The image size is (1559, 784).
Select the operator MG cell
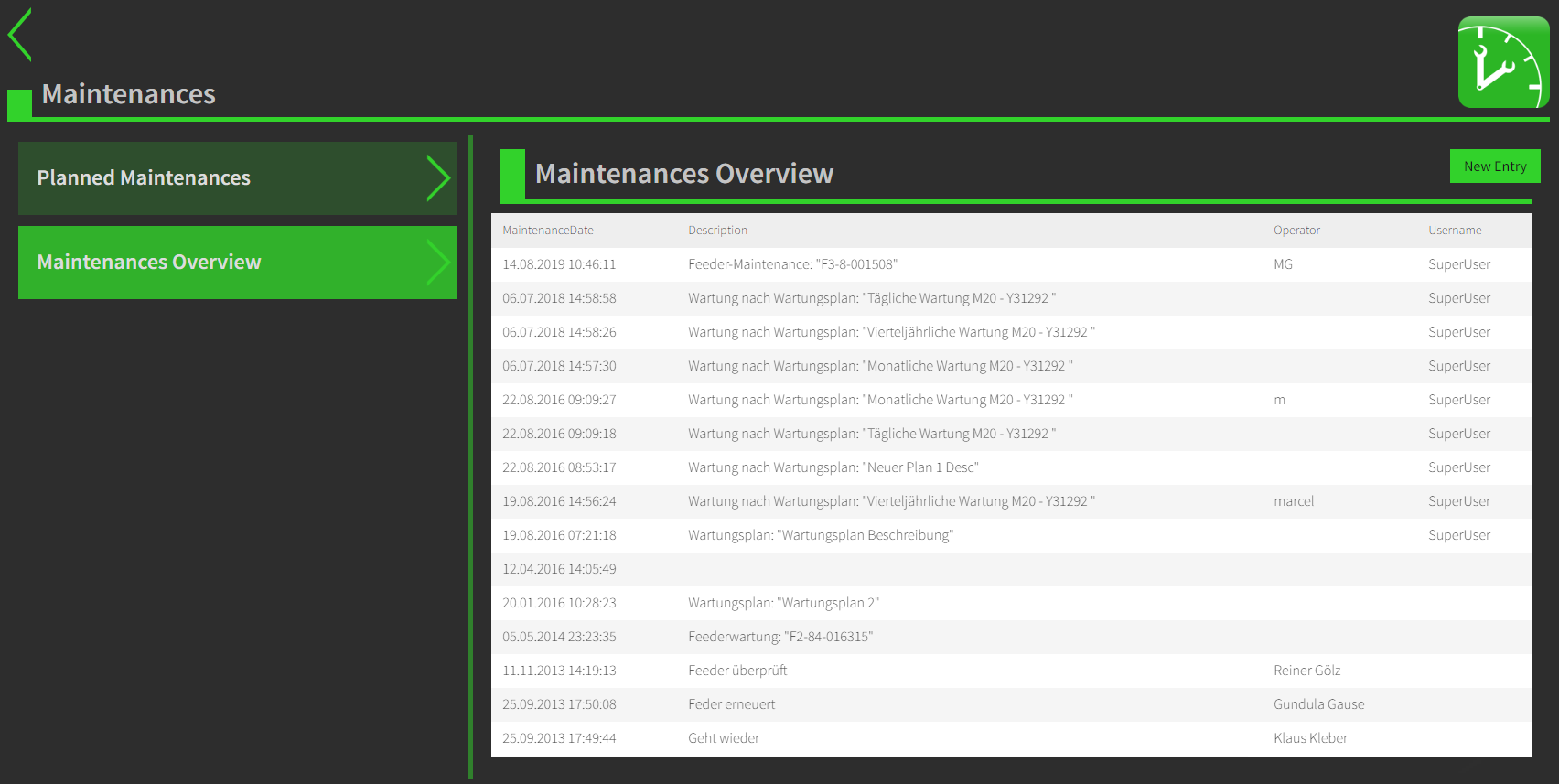[x=1283, y=264]
